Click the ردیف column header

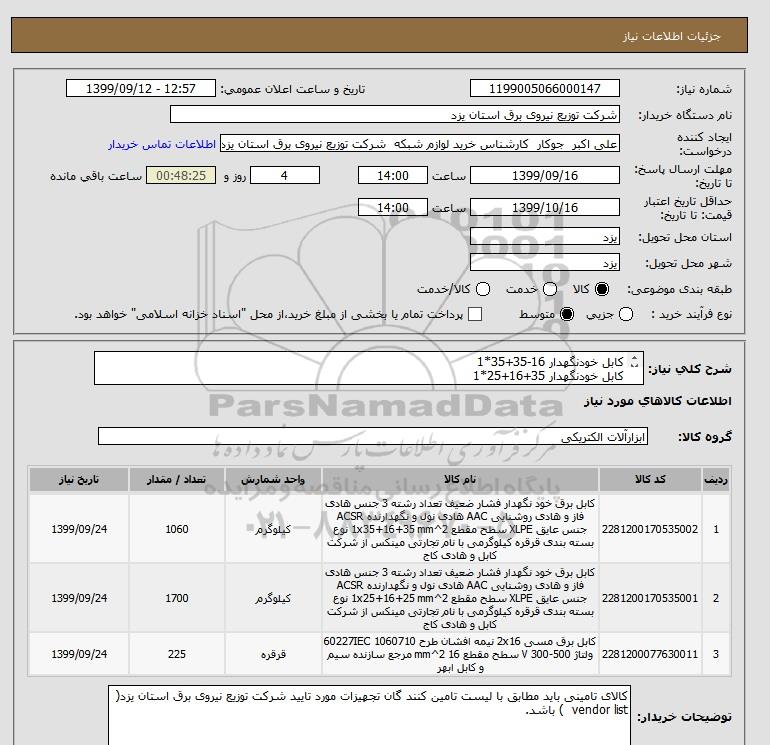[716, 479]
